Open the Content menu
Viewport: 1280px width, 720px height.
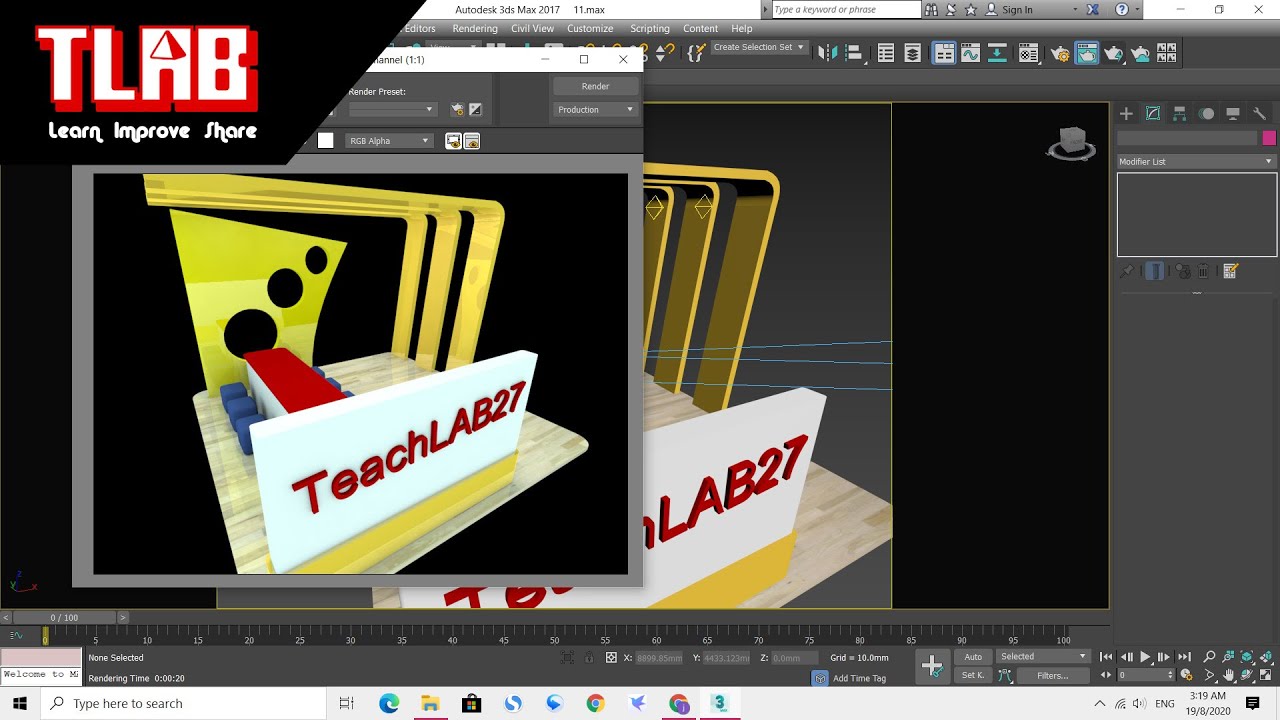(x=700, y=29)
